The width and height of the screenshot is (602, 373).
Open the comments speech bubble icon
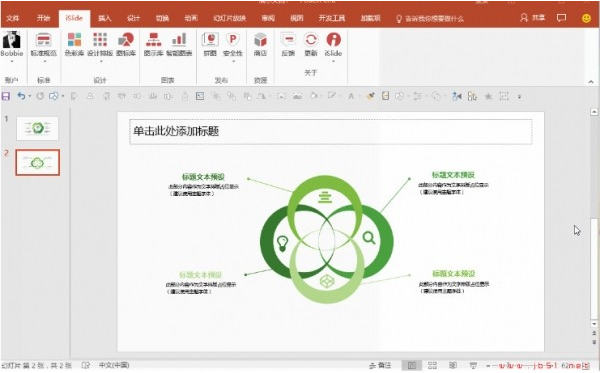[x=561, y=18]
